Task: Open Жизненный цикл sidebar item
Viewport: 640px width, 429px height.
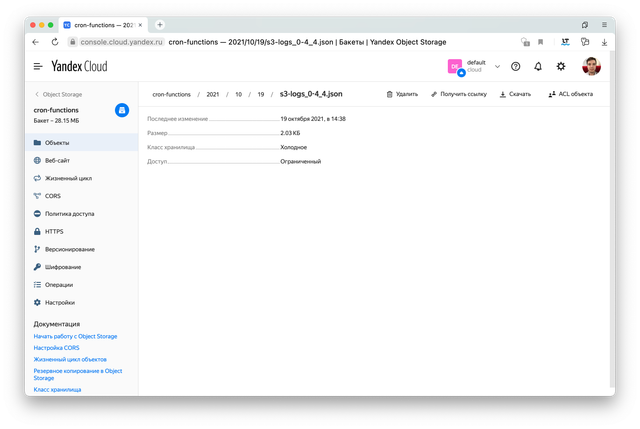Action: click(x=66, y=178)
